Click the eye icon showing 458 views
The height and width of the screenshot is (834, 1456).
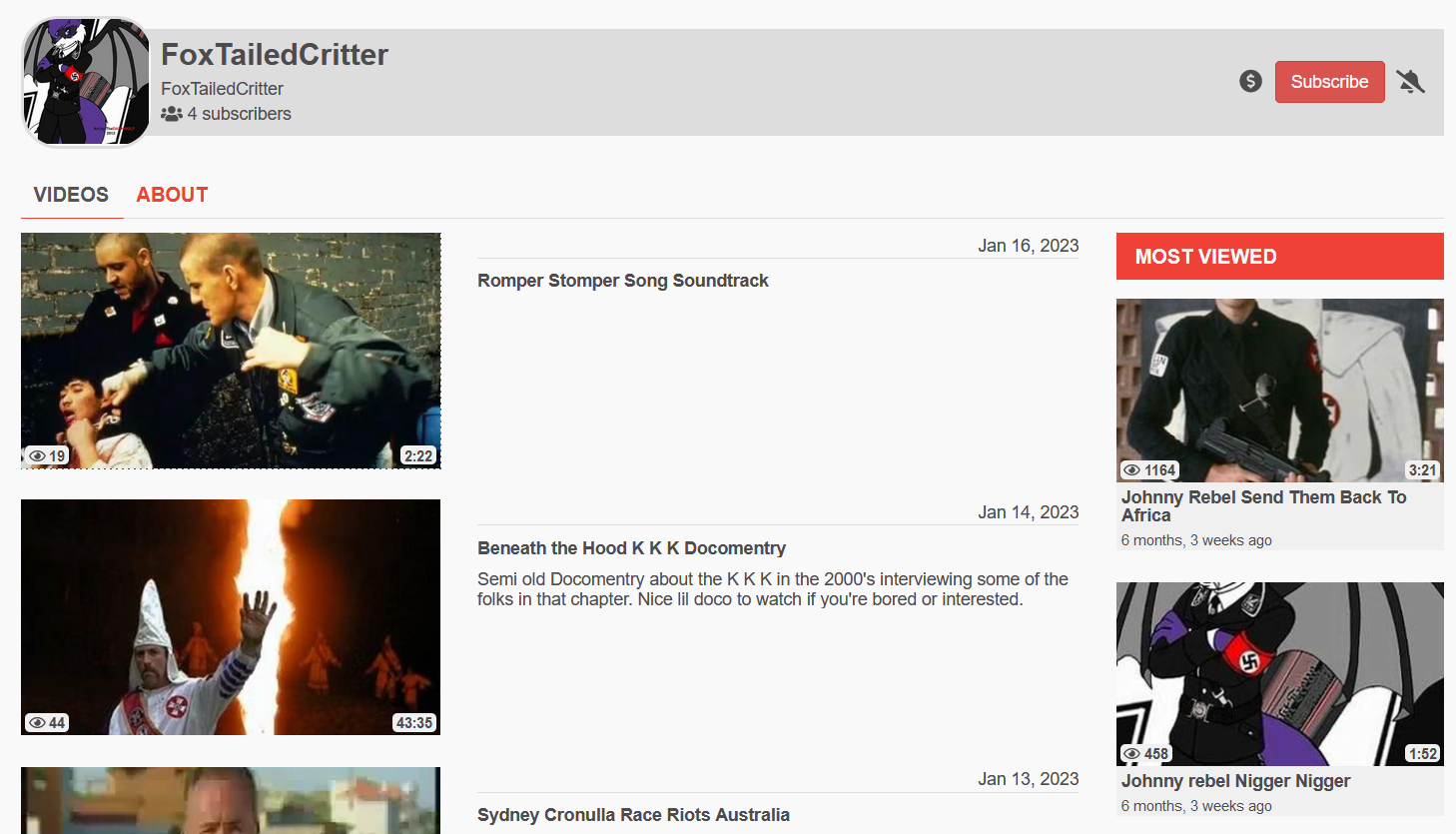point(1131,754)
